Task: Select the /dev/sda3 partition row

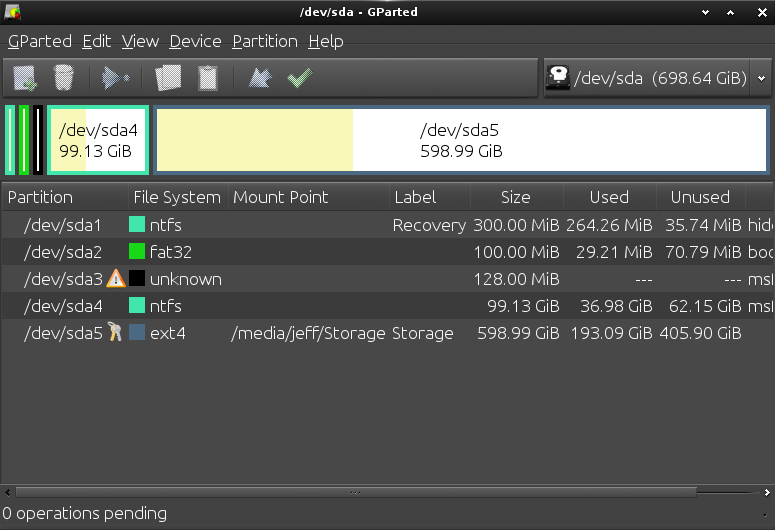Action: click(388, 279)
